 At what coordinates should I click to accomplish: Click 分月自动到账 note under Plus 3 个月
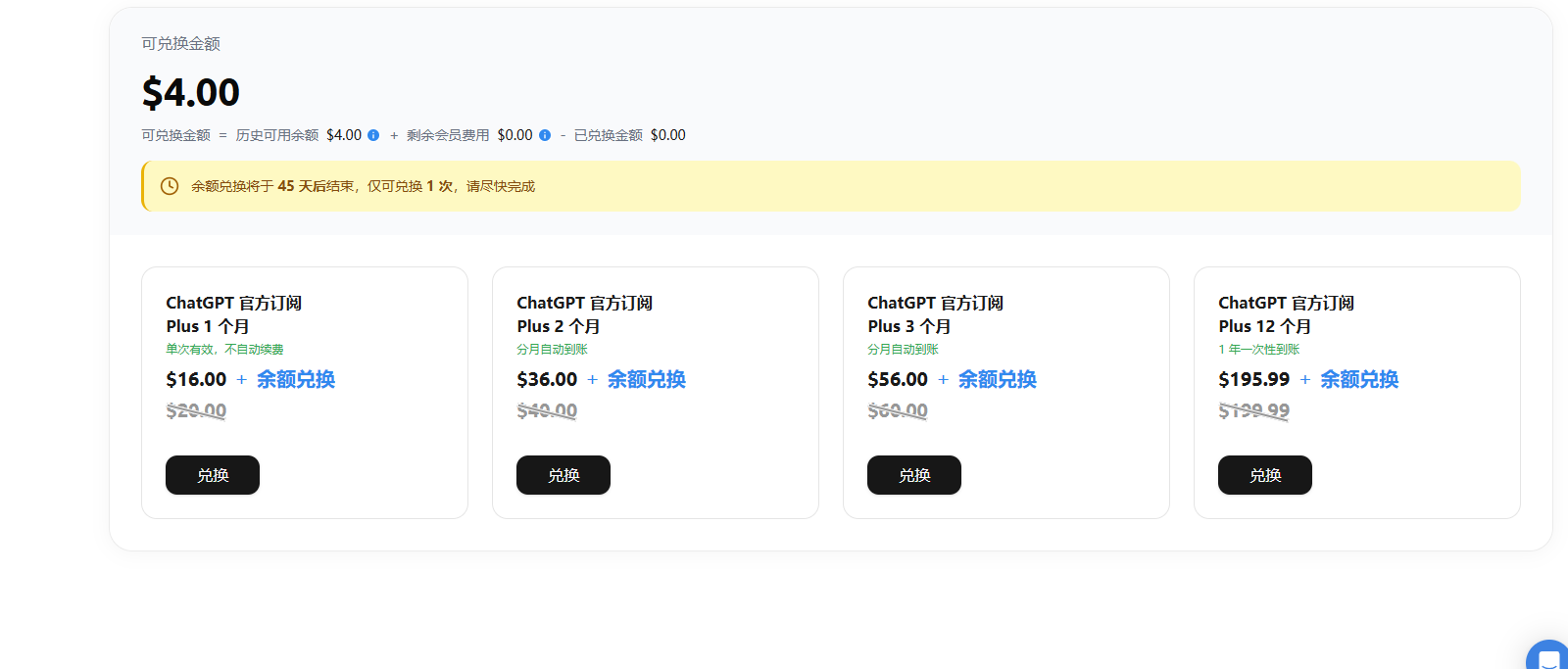(x=904, y=350)
